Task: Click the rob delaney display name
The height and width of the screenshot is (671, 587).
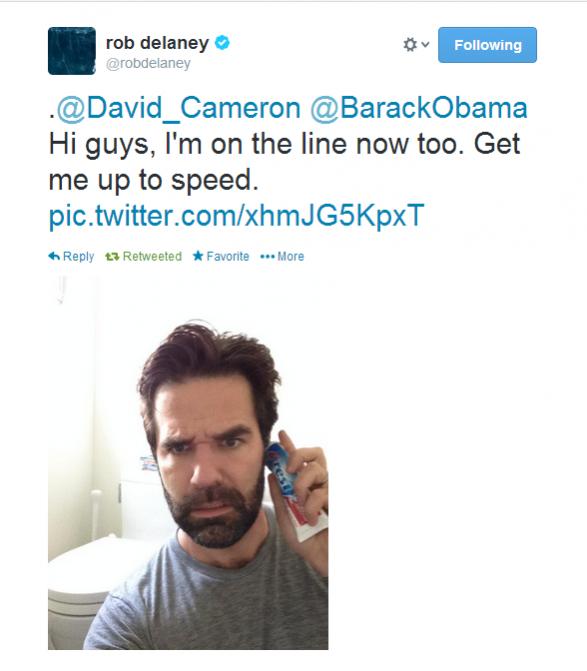Action: pyautogui.click(x=157, y=43)
